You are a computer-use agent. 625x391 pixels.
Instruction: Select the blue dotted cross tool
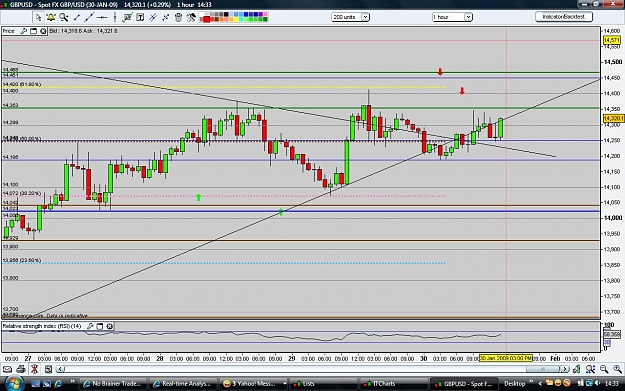165,17
